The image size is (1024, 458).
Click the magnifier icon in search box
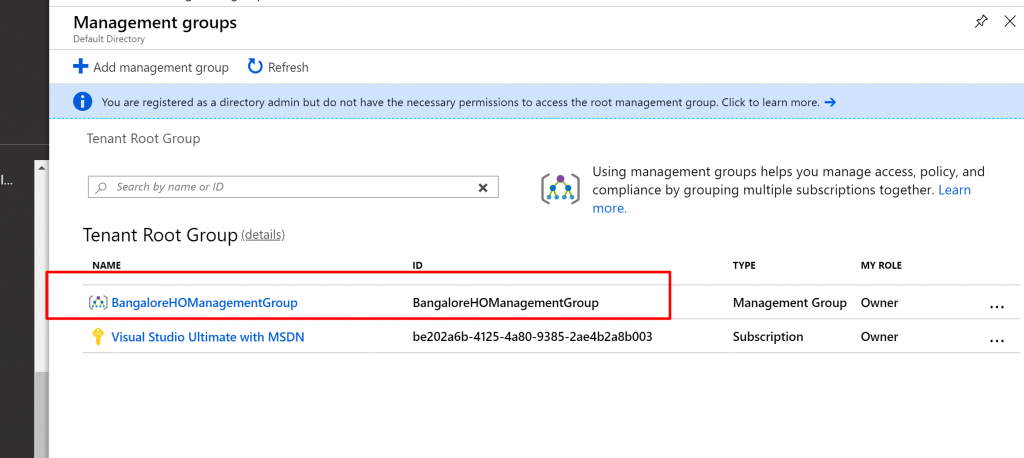(x=101, y=187)
